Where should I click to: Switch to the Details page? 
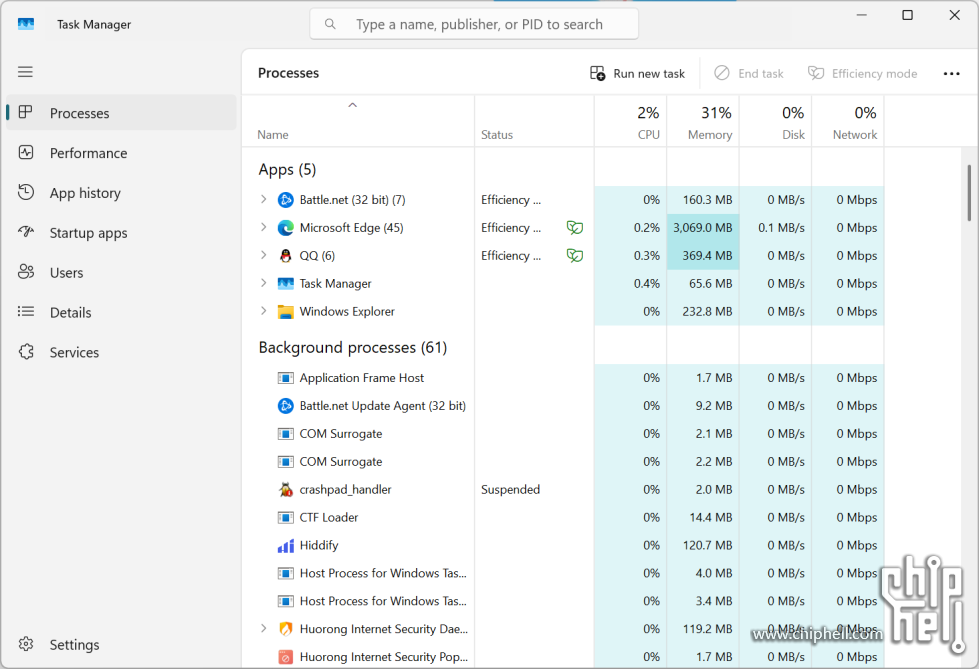pos(121,312)
